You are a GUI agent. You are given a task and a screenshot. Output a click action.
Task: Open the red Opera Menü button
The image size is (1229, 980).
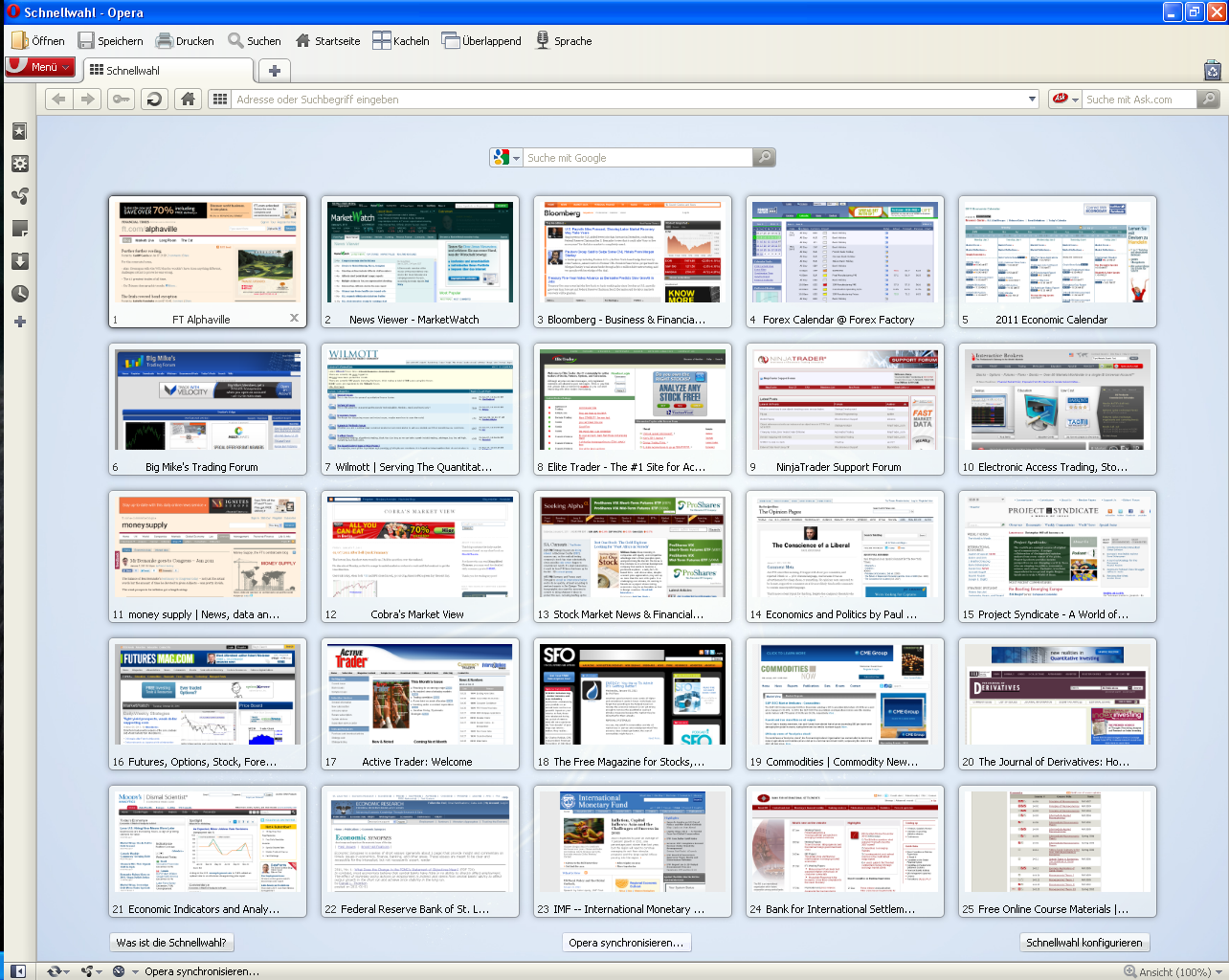[40, 66]
